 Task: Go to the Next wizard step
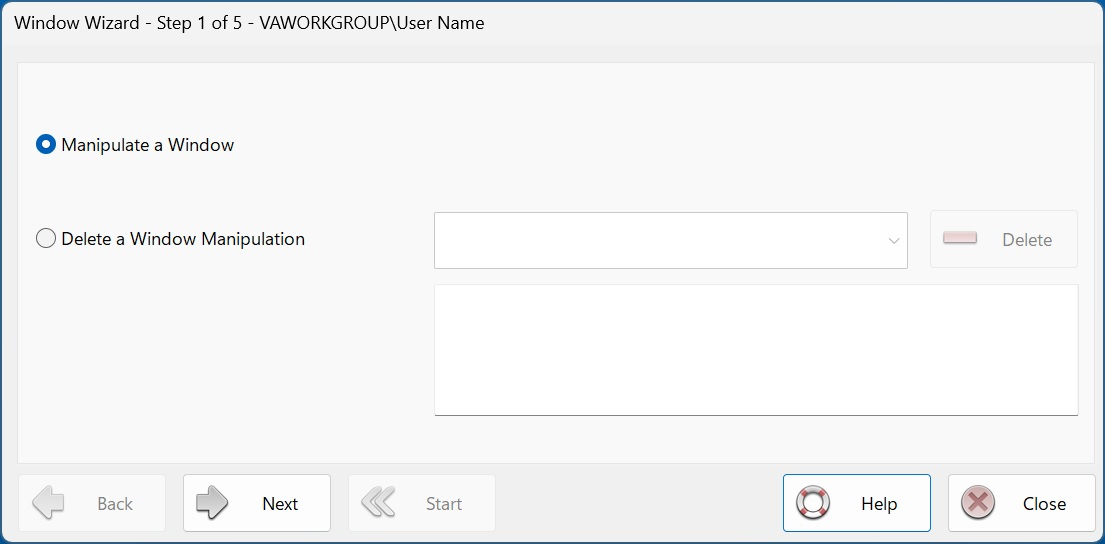[x=257, y=503]
